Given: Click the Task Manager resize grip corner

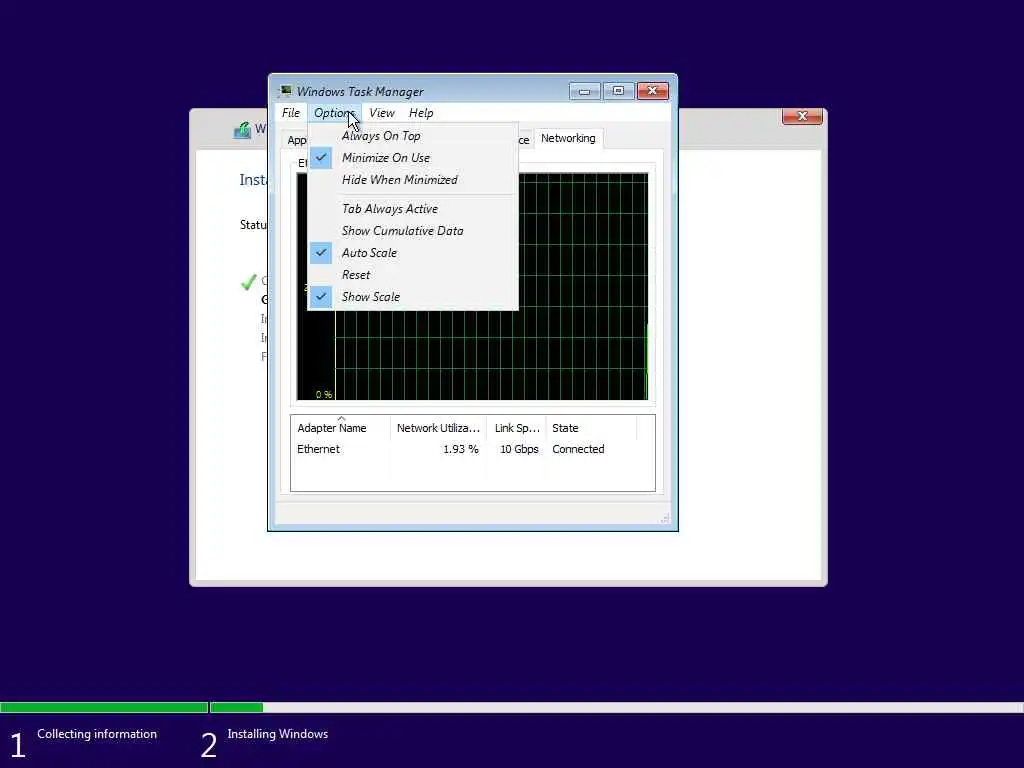Looking at the screenshot, I should [x=665, y=518].
